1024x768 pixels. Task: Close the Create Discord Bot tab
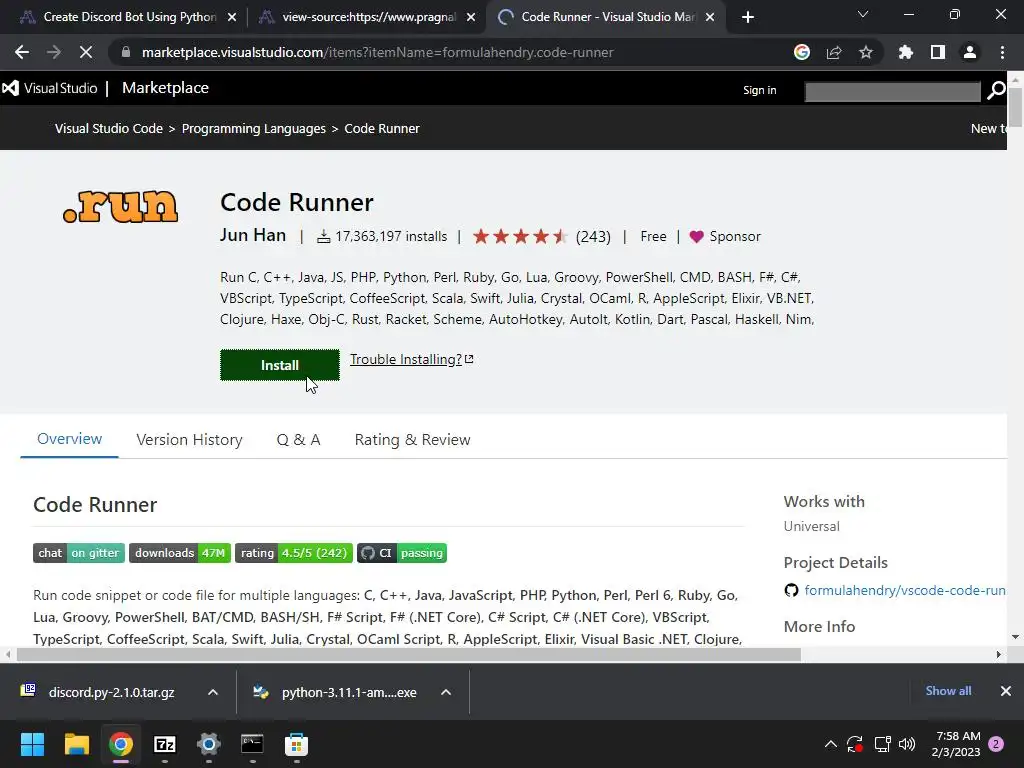[x=232, y=17]
